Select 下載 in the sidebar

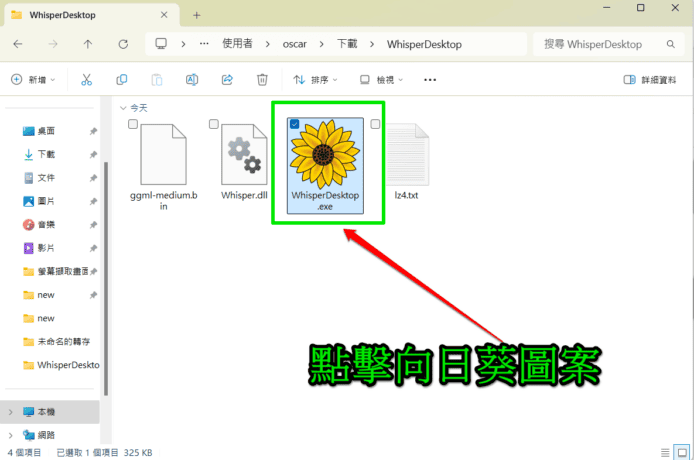coord(47,154)
